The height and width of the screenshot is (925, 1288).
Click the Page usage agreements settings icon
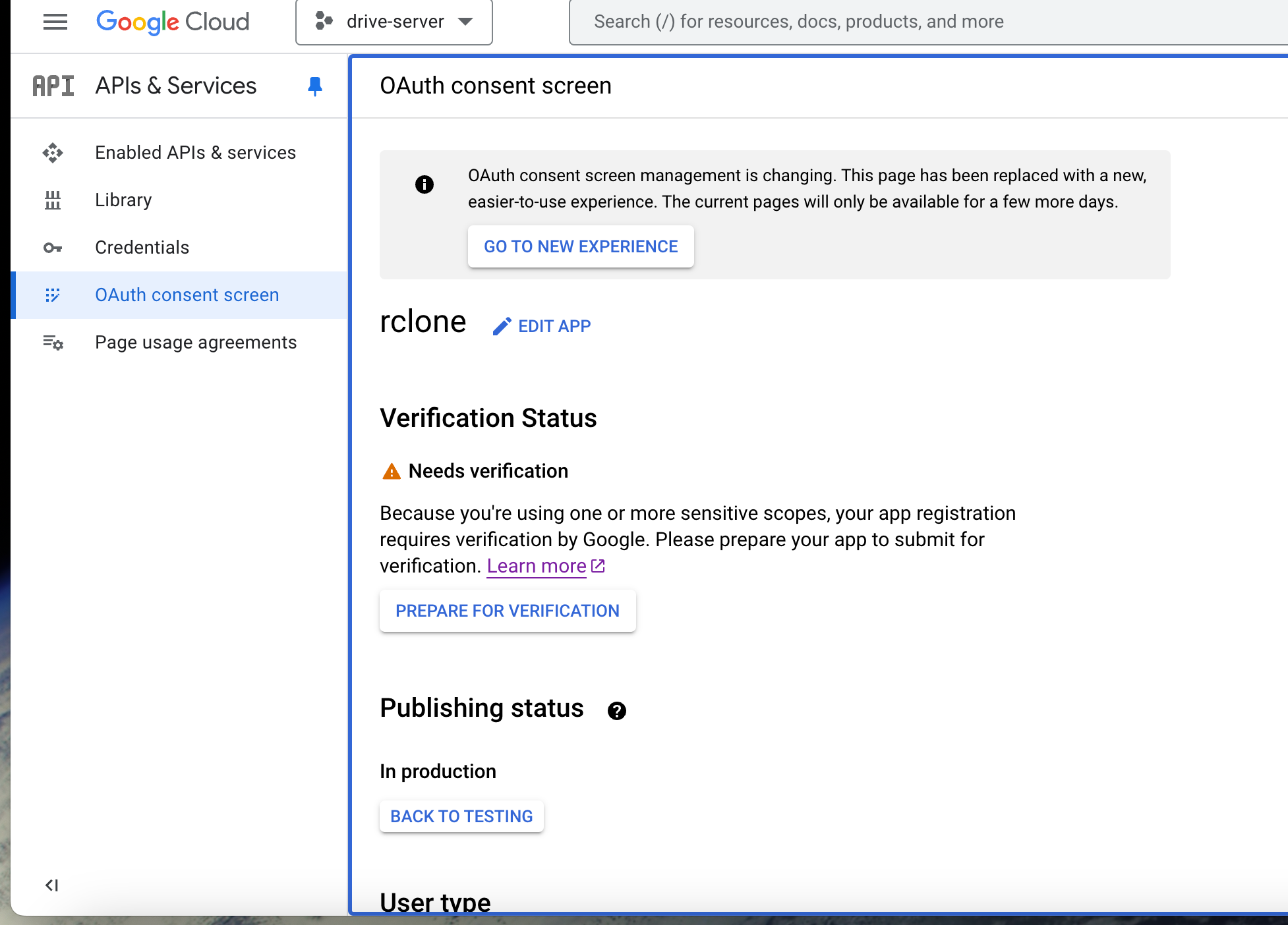point(53,343)
